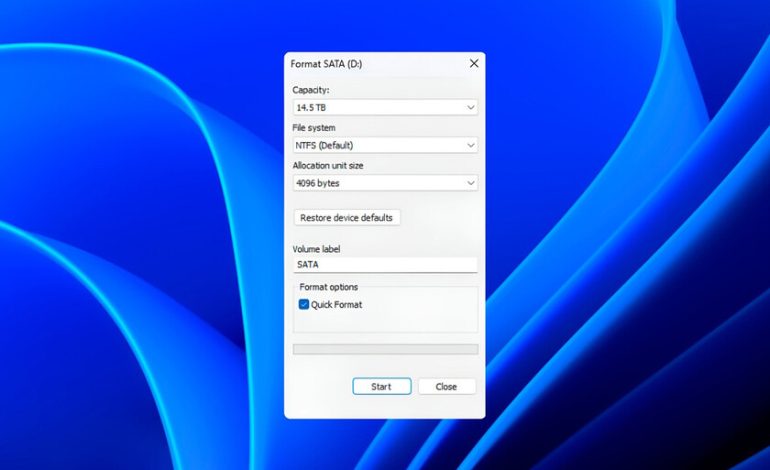Click the Format options group heading
The image size is (770, 470).
(x=329, y=287)
